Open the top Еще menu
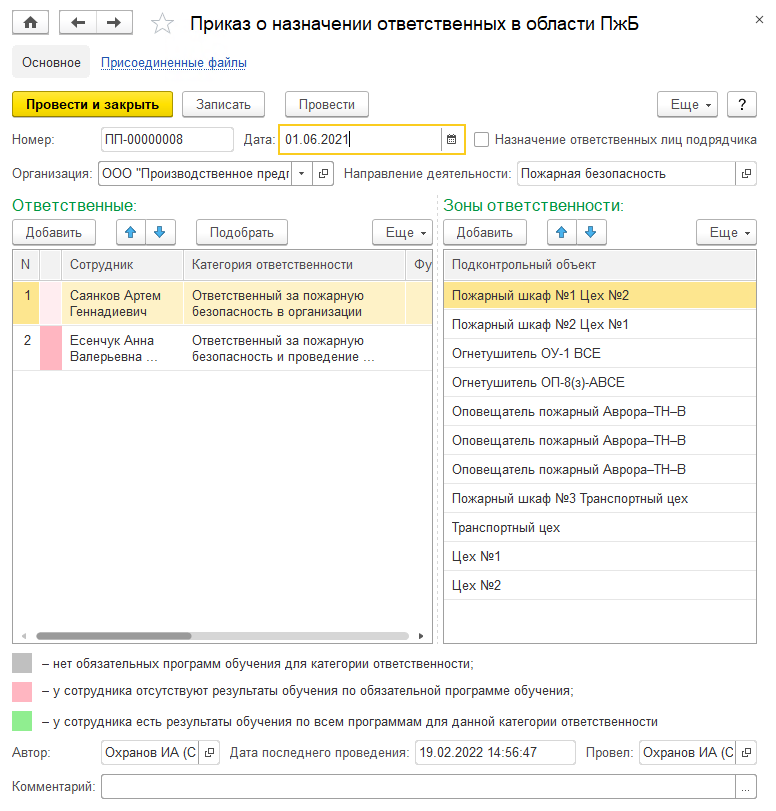 tap(688, 104)
